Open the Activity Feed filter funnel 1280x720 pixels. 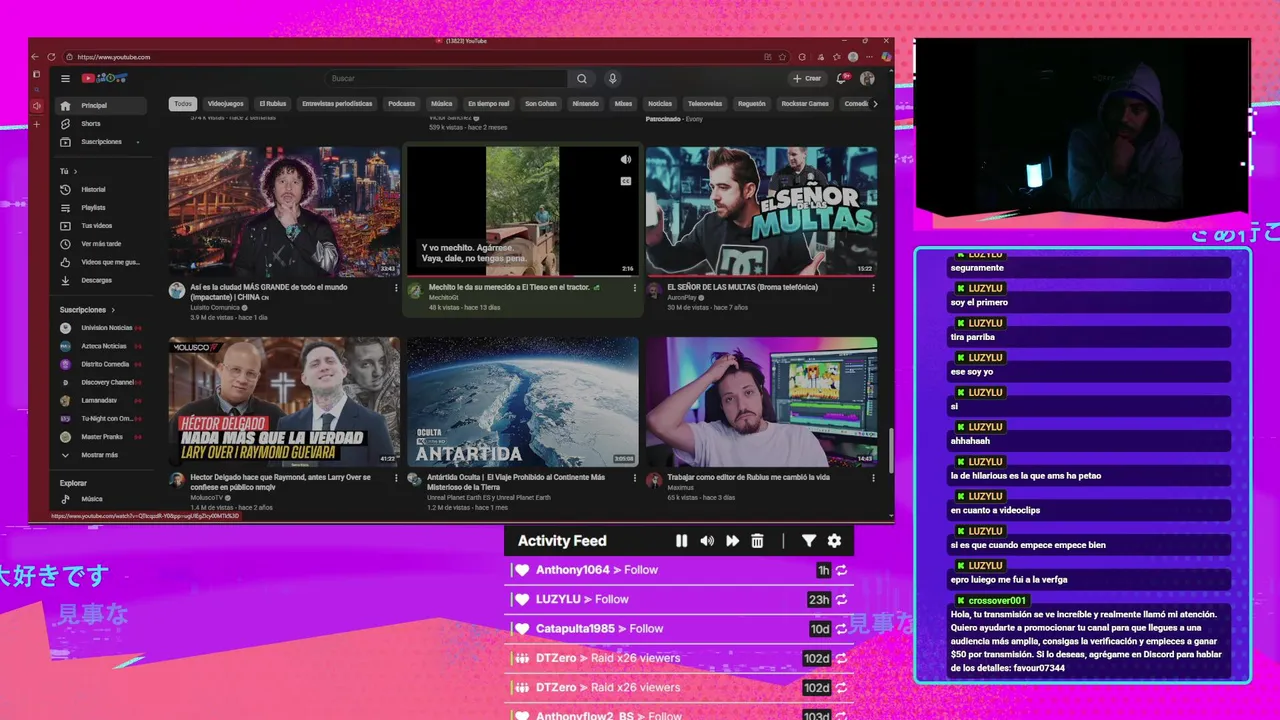(x=808, y=541)
